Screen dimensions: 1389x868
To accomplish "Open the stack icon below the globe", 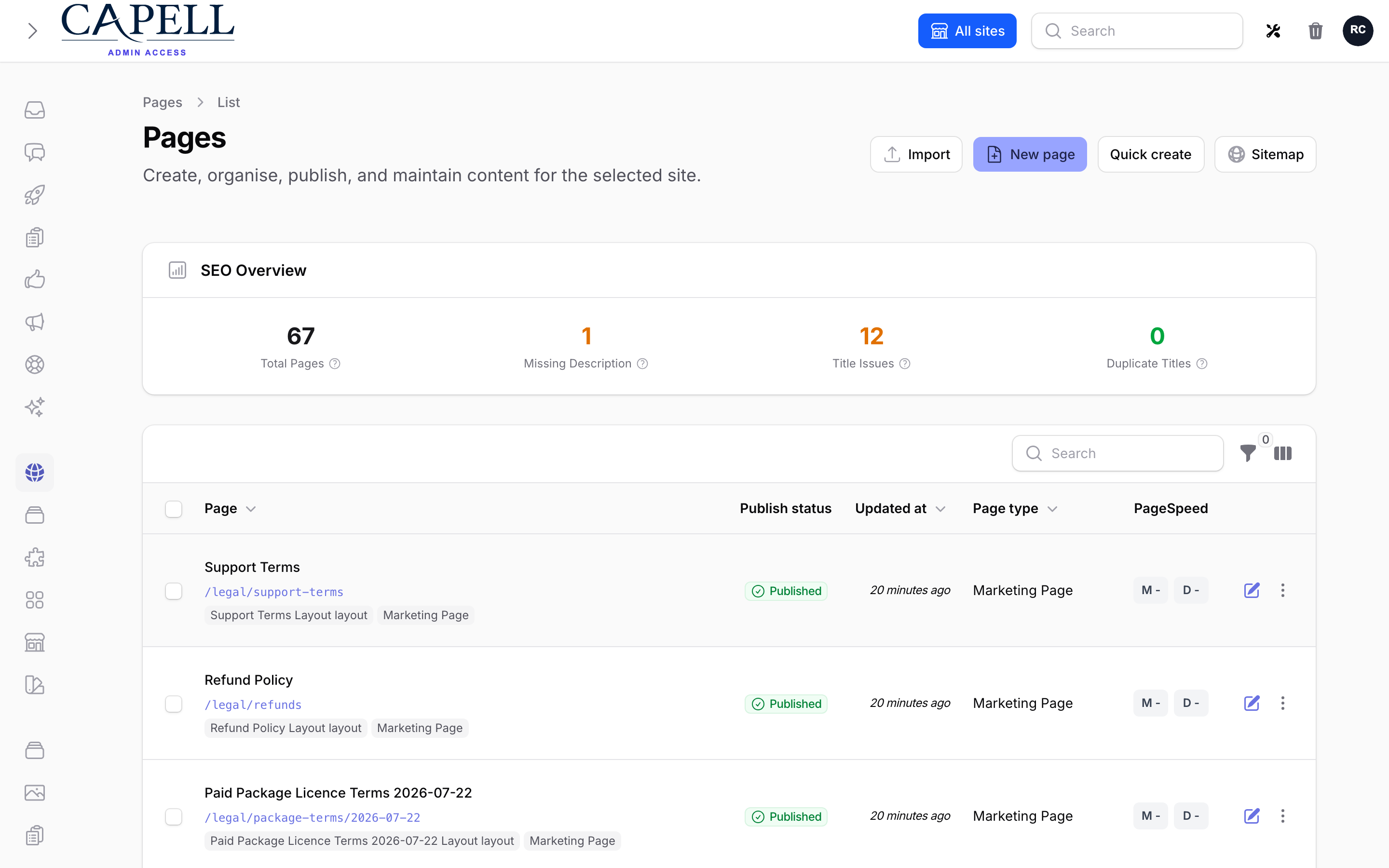I will click(34, 515).
